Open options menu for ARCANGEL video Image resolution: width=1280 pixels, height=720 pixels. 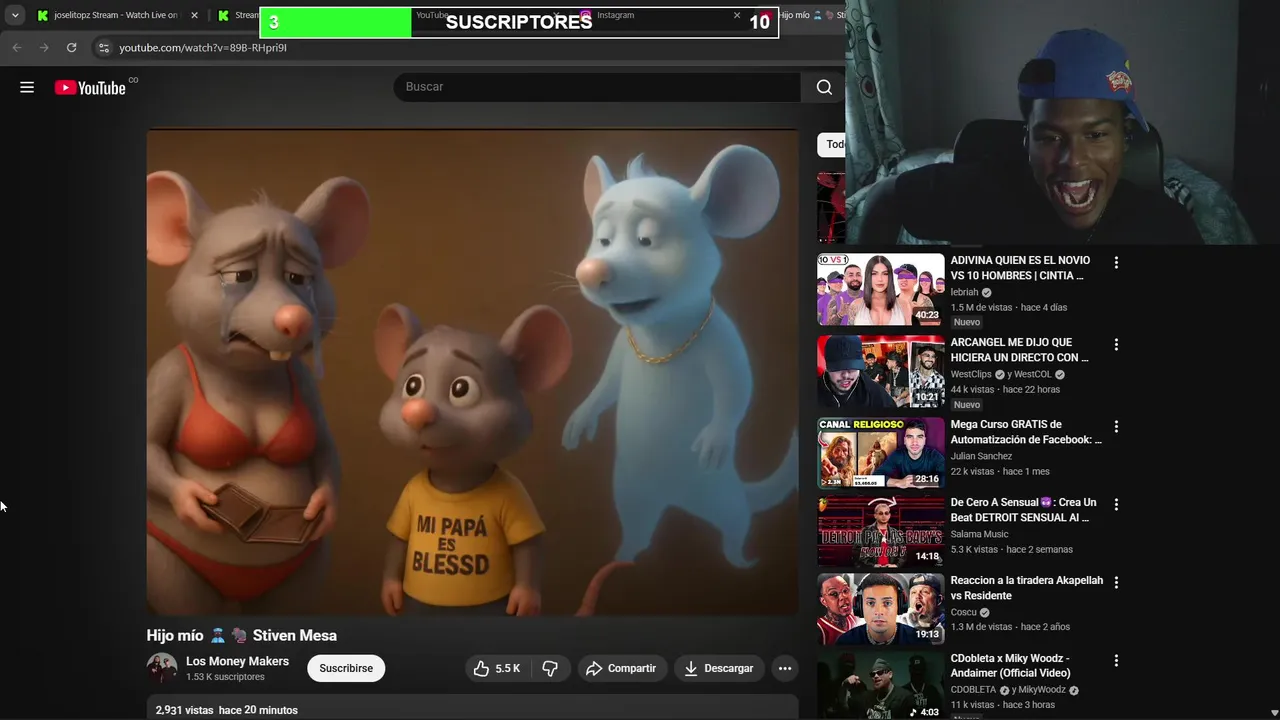[1116, 345]
